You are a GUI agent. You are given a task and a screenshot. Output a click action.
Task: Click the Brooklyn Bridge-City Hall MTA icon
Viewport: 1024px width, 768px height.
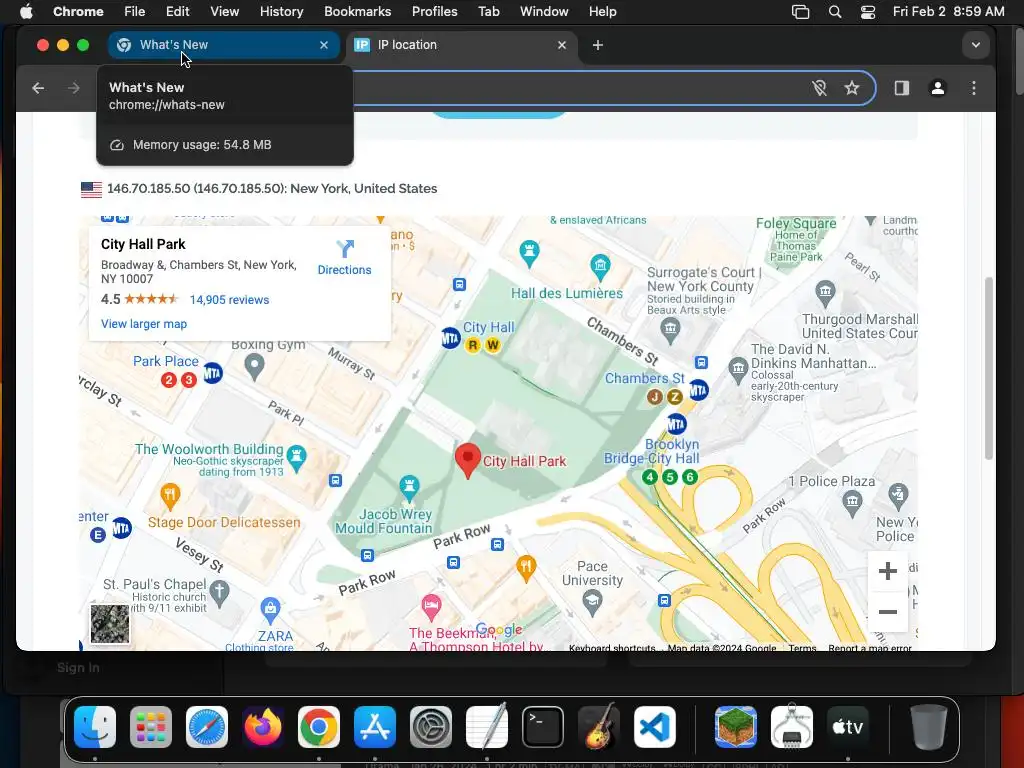677,424
